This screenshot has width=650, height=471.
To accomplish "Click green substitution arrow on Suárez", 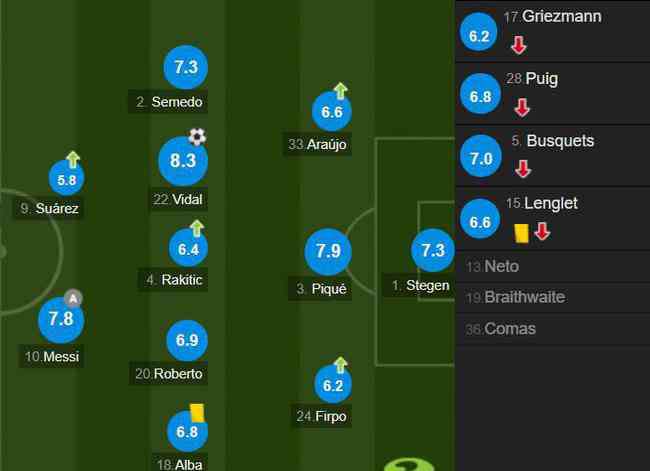I will (73, 159).
